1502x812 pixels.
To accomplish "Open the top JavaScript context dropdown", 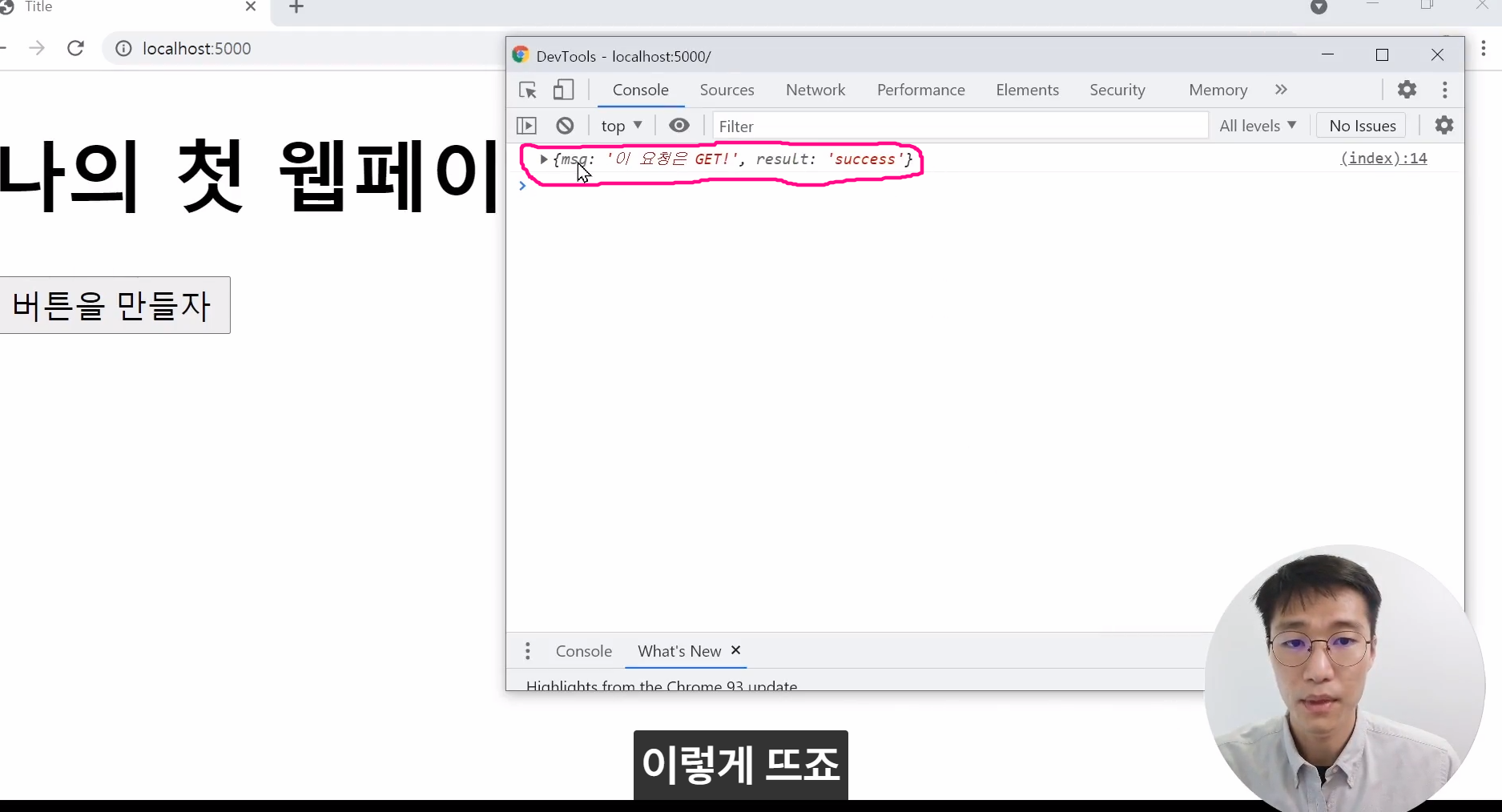I will (622, 126).
